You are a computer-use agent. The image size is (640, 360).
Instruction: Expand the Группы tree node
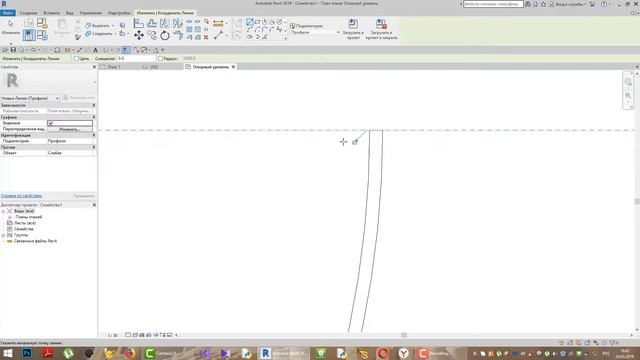(3, 236)
